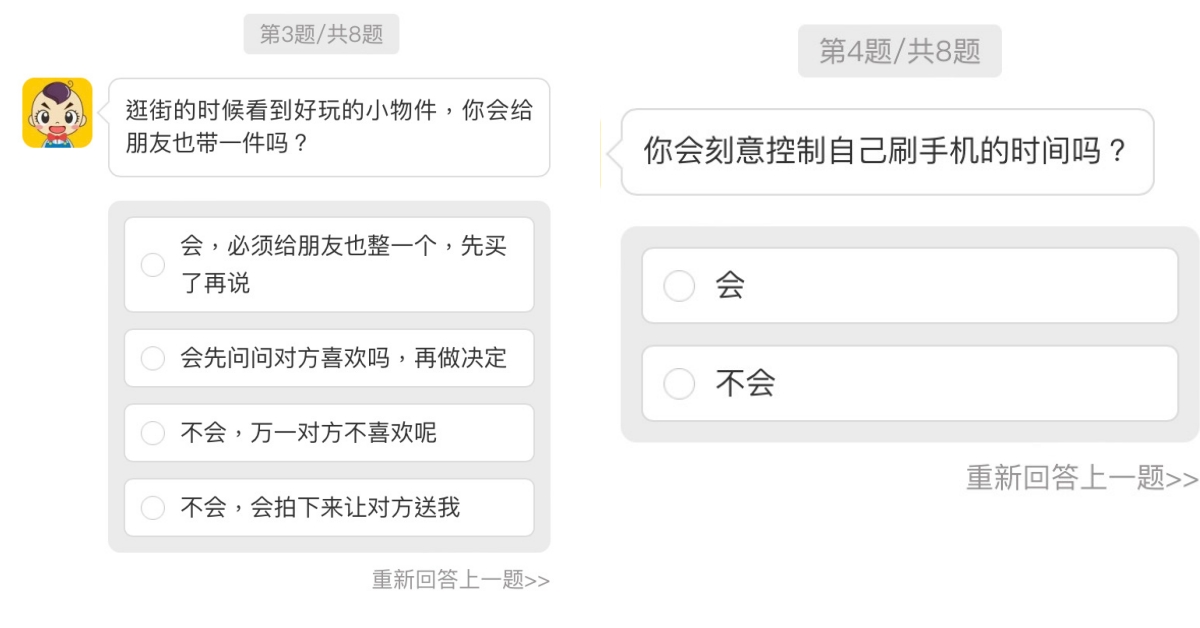Click the question bubble about 逛街 small gifts
This screenshot has height=628, width=1200.
[x=329, y=127]
